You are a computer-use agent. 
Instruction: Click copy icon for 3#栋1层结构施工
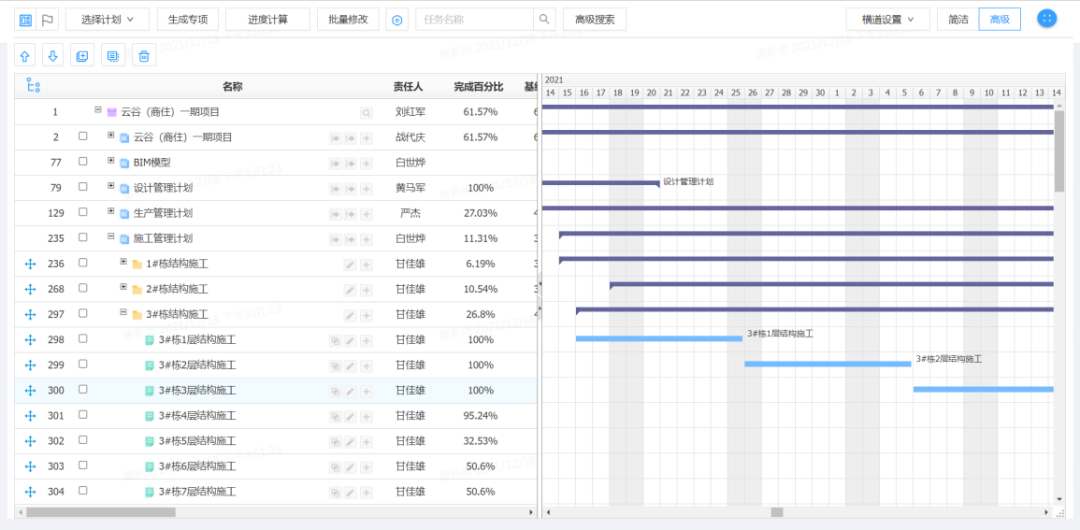335,340
